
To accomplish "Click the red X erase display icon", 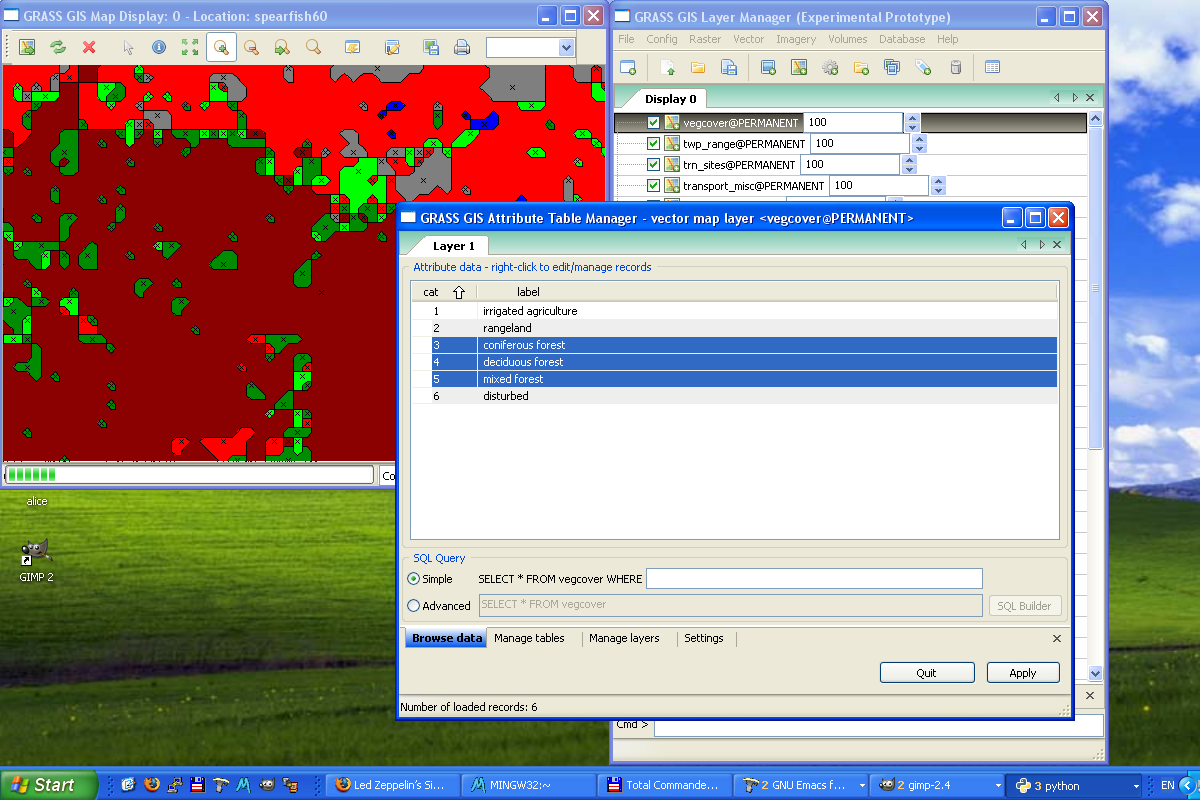I will pyautogui.click(x=89, y=47).
